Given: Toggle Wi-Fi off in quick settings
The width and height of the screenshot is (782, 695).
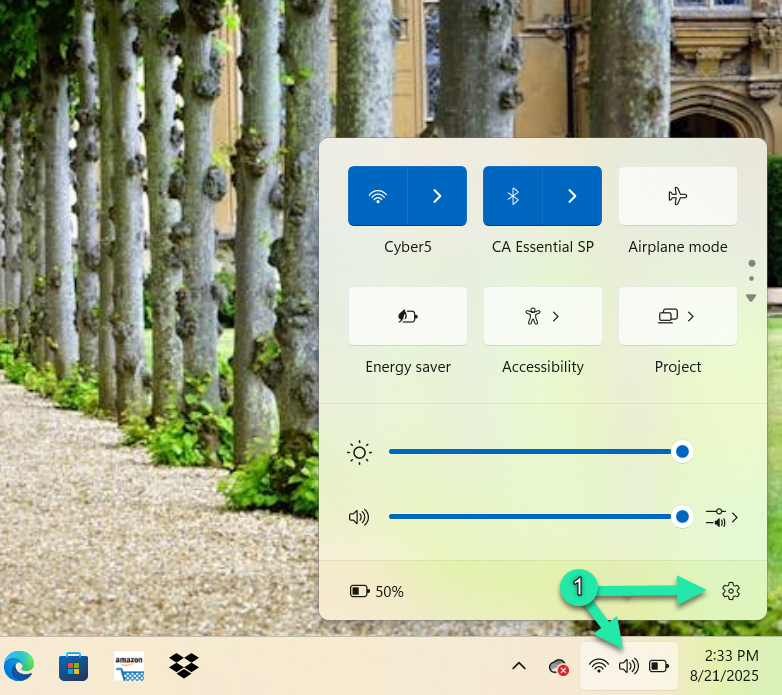Looking at the screenshot, I should pyautogui.click(x=378, y=196).
